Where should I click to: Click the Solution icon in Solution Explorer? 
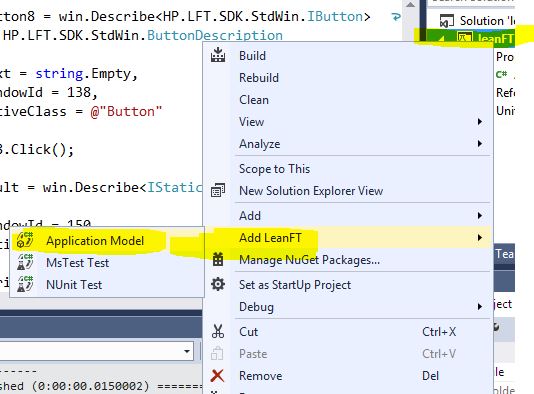pyautogui.click(x=446, y=21)
